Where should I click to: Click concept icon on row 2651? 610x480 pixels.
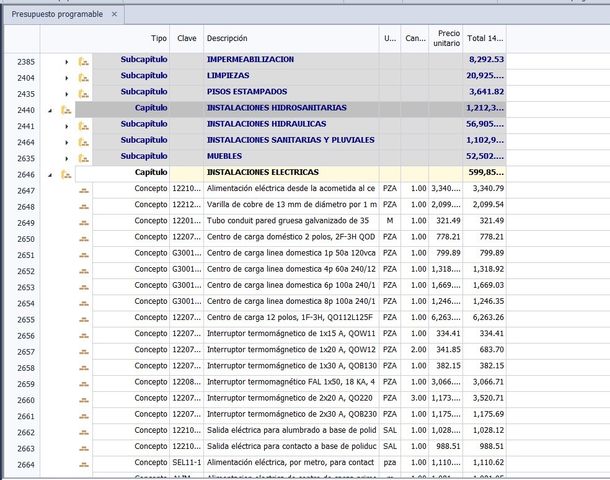(x=84, y=255)
